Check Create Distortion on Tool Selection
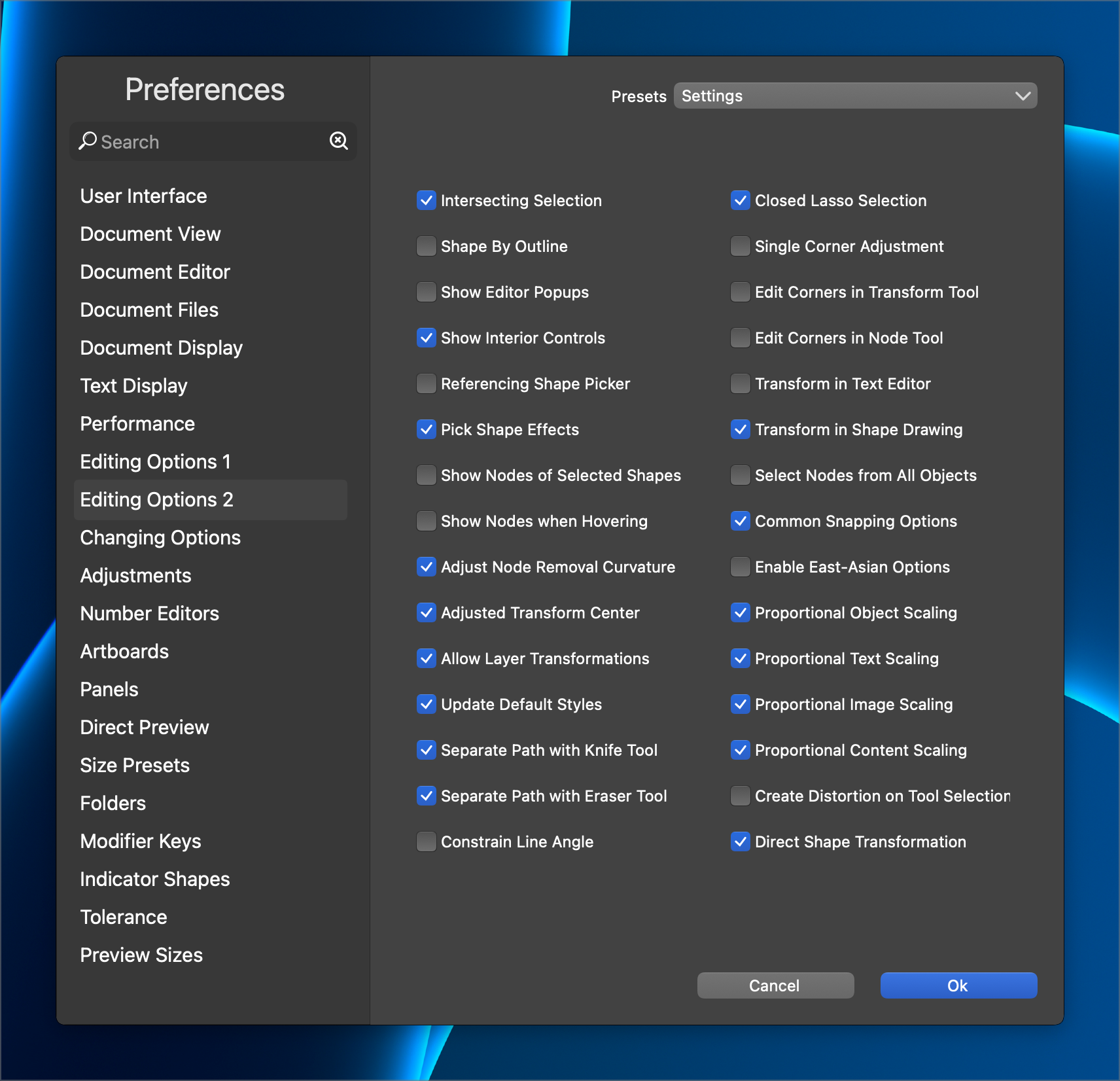This screenshot has height=1081, width=1120. point(741,796)
